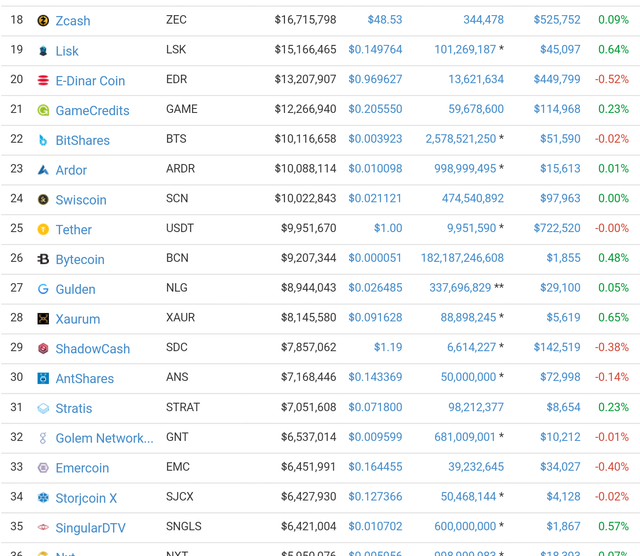The height and width of the screenshot is (556, 640).
Task: Click Gulden price $0.026485
Action: coord(375,288)
